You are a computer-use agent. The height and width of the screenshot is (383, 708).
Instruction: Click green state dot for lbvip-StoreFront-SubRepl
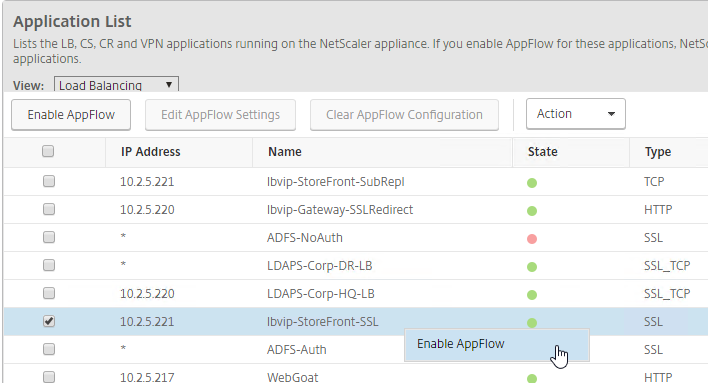[532, 183]
